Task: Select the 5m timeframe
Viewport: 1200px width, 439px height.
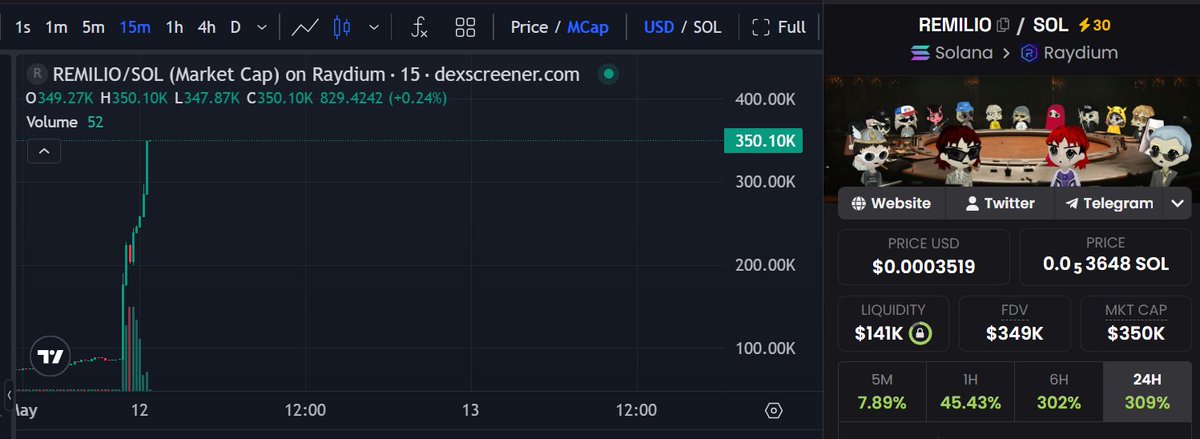Action: (x=93, y=27)
